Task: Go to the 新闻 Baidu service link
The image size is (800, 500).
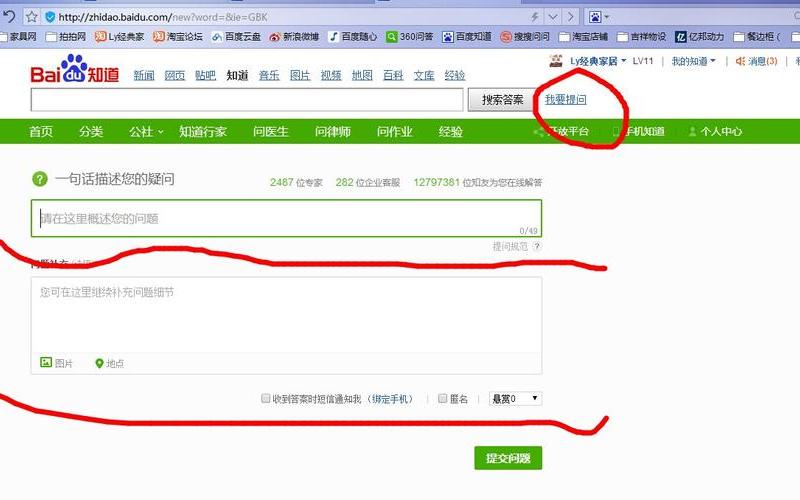Action: [x=144, y=76]
